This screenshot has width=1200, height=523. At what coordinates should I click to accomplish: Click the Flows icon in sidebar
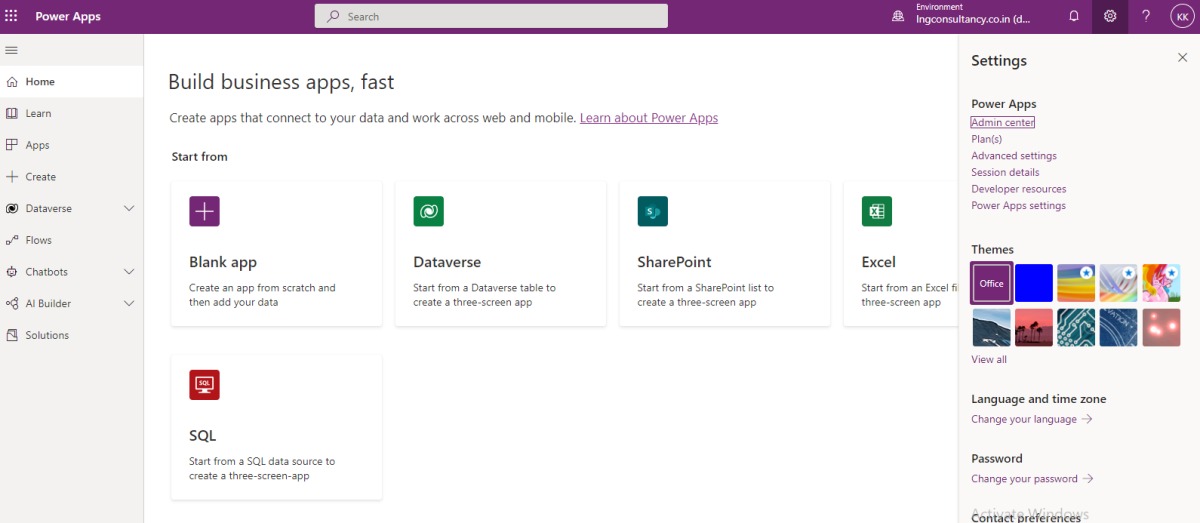pos(12,240)
